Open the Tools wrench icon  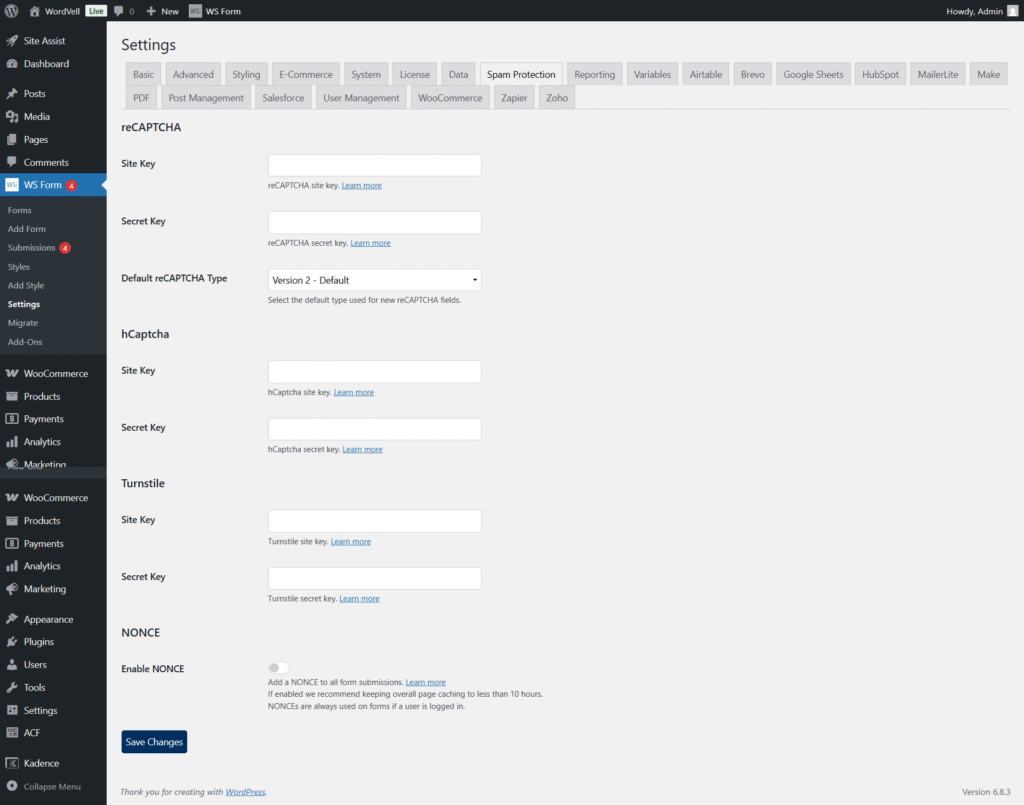(12, 688)
